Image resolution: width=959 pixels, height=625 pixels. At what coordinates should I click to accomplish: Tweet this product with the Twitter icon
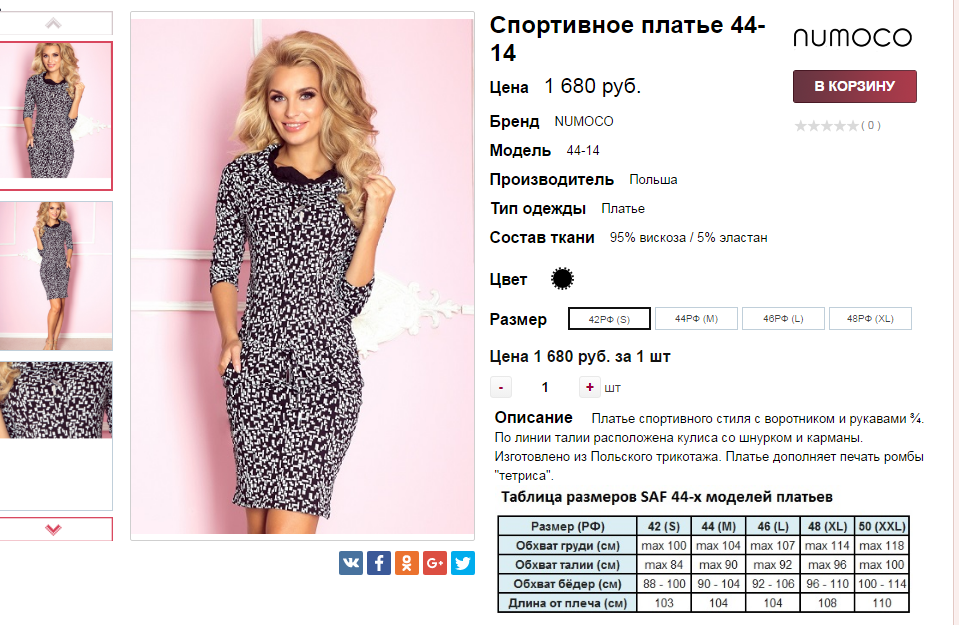(x=462, y=563)
